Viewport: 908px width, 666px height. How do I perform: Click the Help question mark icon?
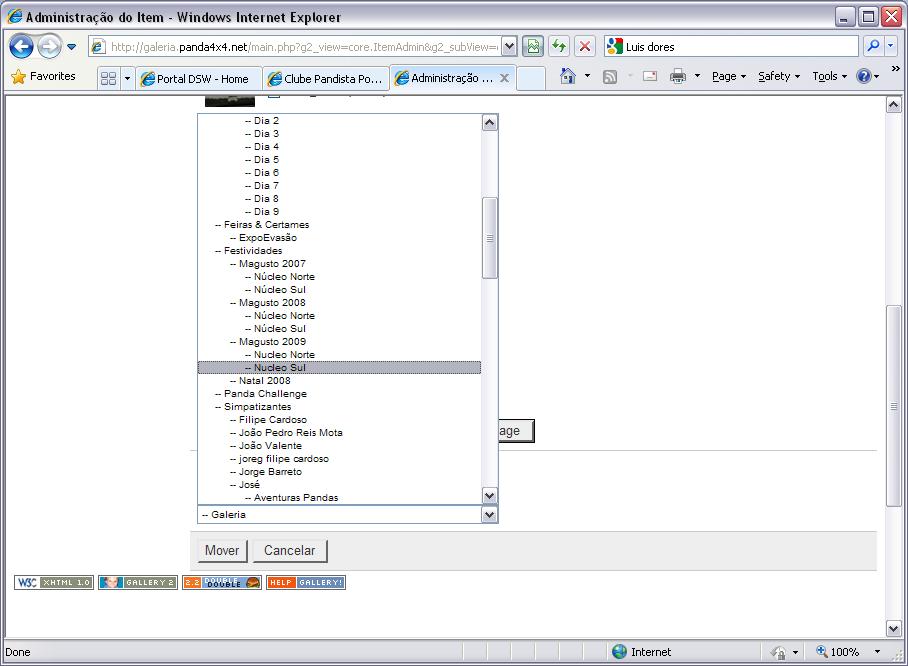[x=863, y=76]
